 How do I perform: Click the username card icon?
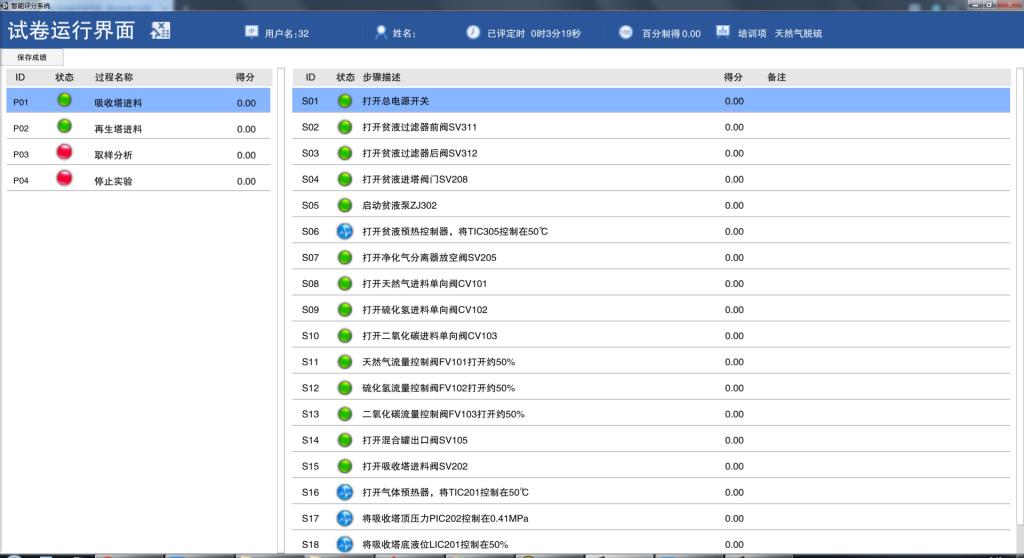tap(252, 32)
